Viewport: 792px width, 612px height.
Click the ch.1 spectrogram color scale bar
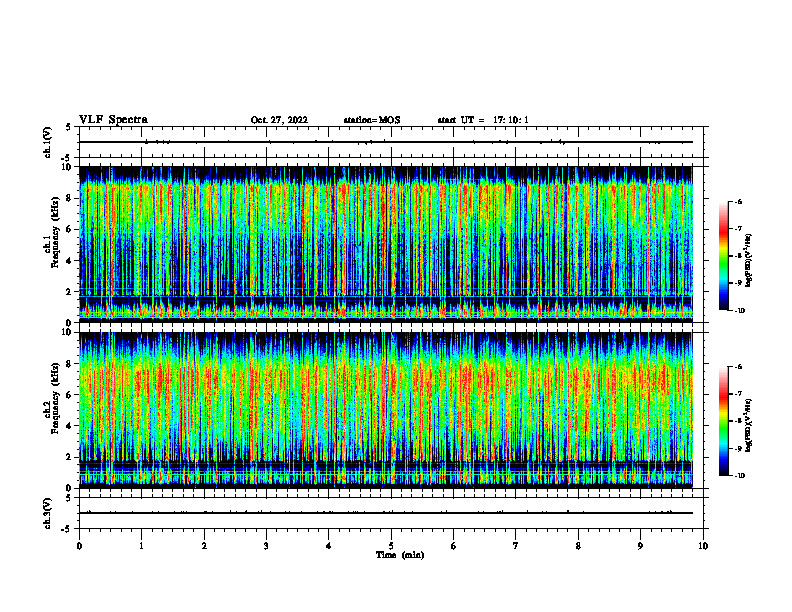723,256
